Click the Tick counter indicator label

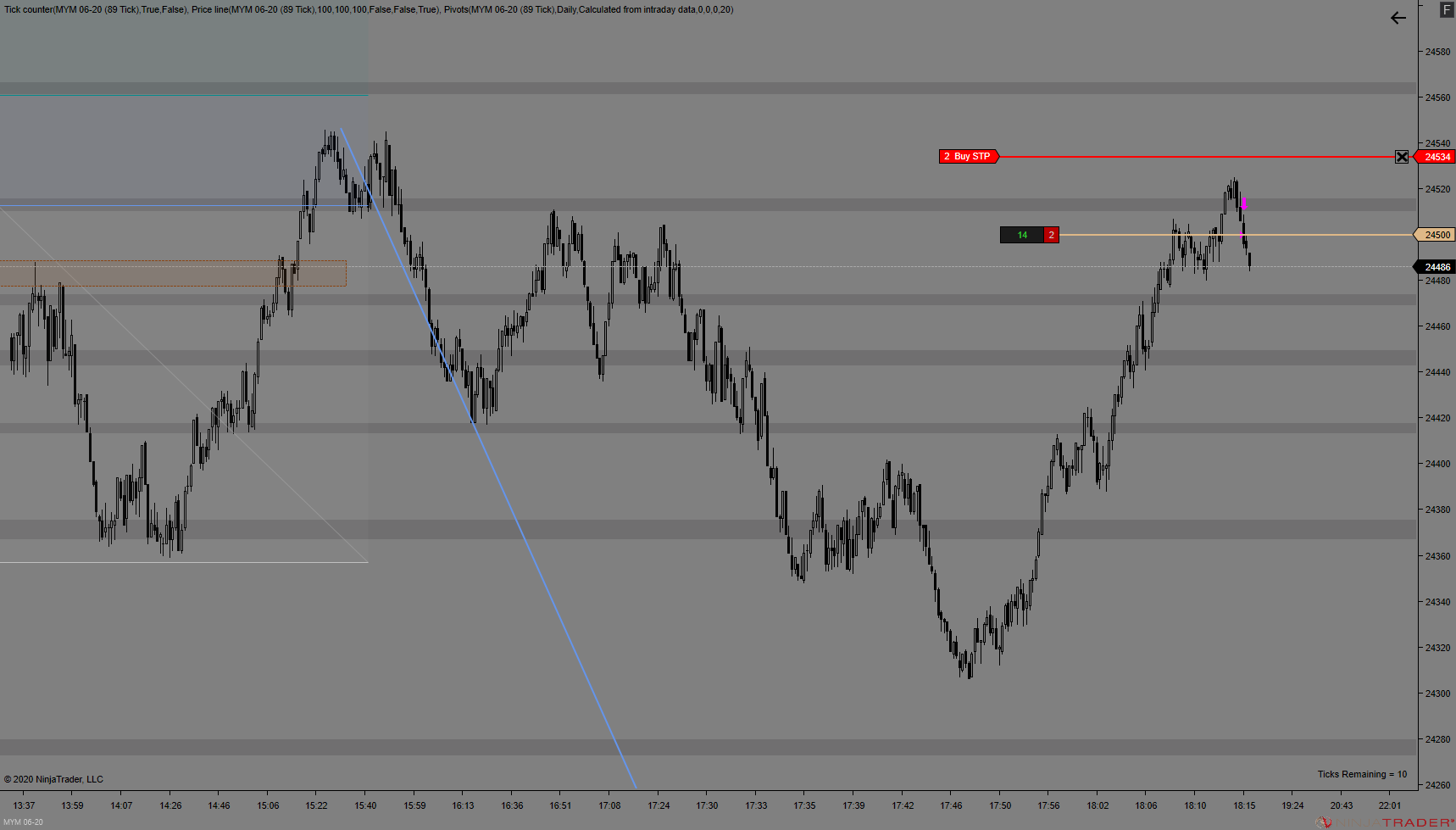[95, 9]
